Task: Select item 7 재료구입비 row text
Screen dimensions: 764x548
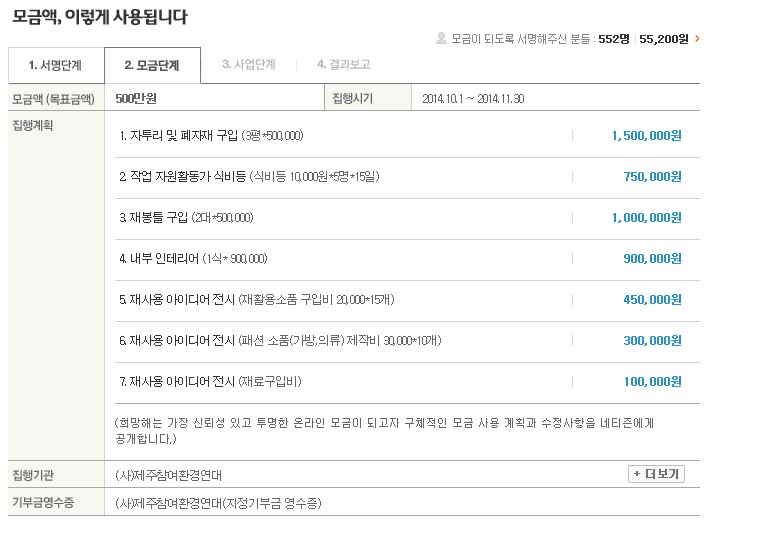Action: click(210, 381)
